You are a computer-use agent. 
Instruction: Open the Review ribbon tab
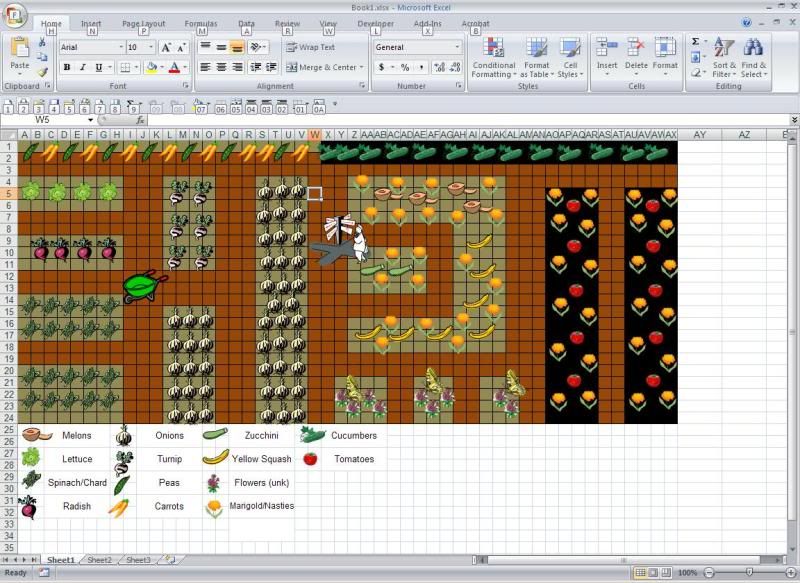coord(287,23)
